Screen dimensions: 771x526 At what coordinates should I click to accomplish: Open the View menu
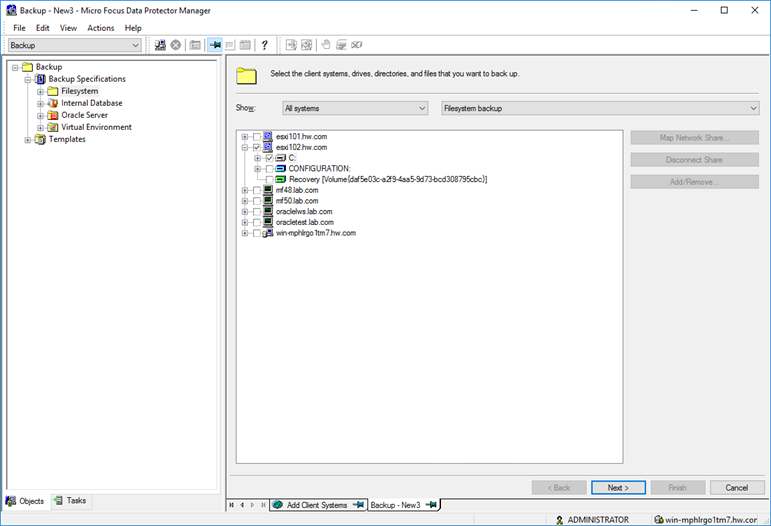[x=68, y=28]
